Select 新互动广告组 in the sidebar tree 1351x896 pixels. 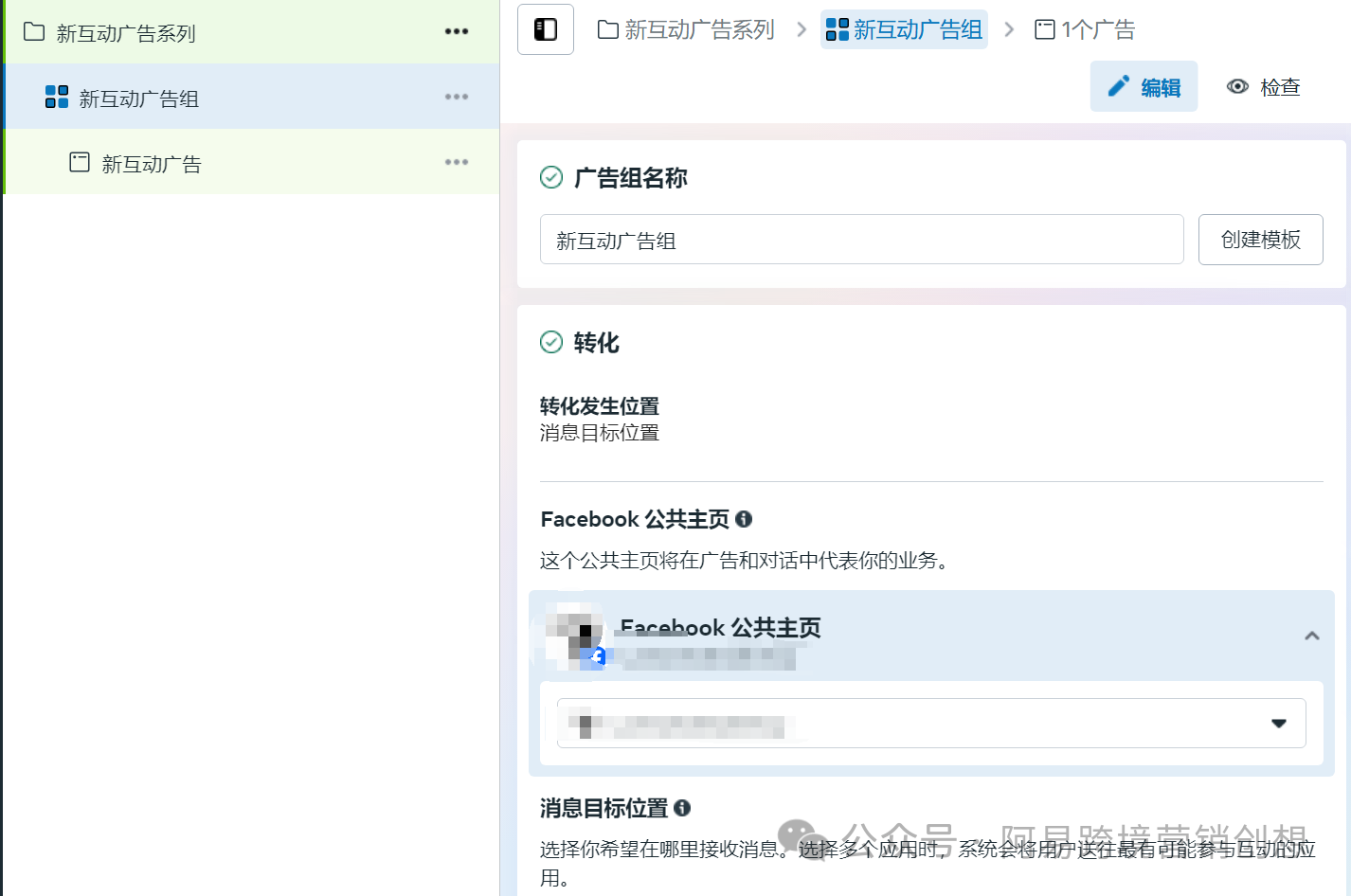tap(252, 97)
